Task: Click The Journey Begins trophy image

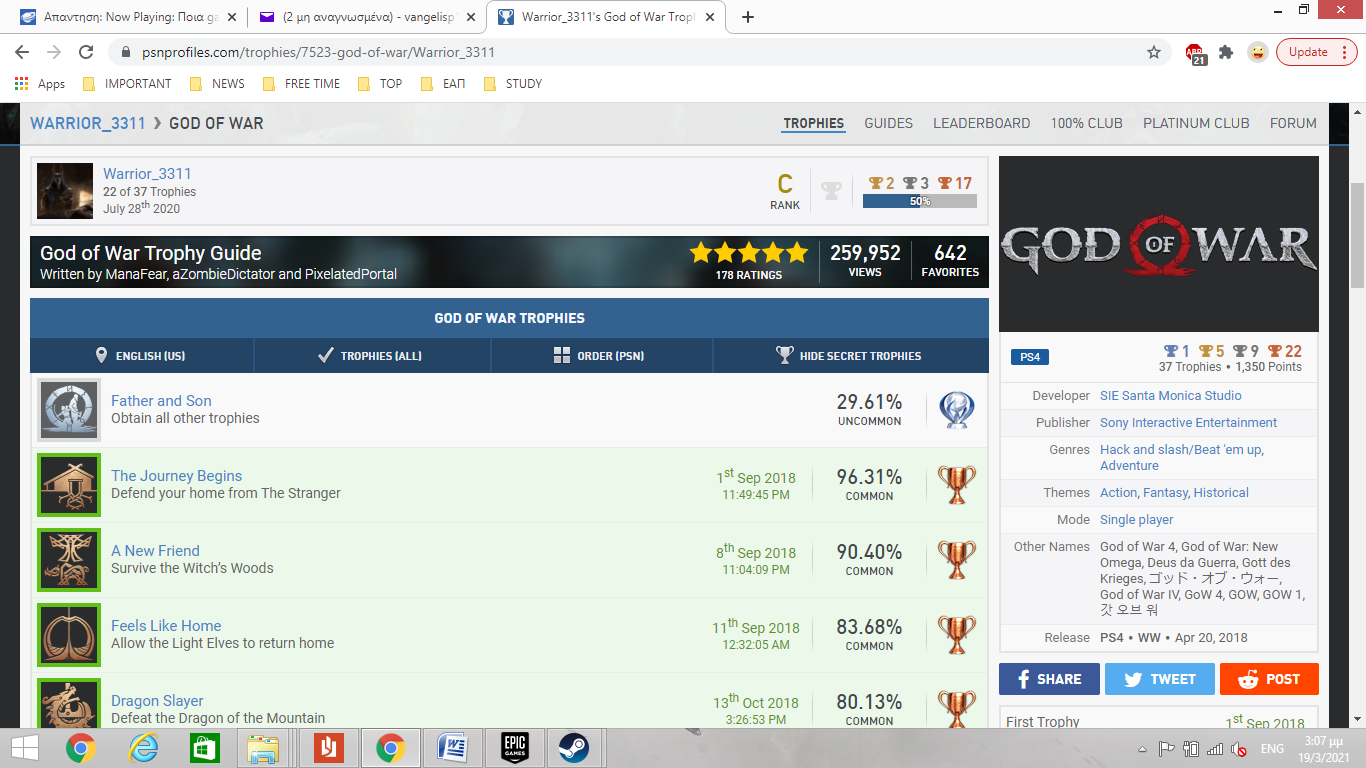Action: pyautogui.click(x=69, y=485)
